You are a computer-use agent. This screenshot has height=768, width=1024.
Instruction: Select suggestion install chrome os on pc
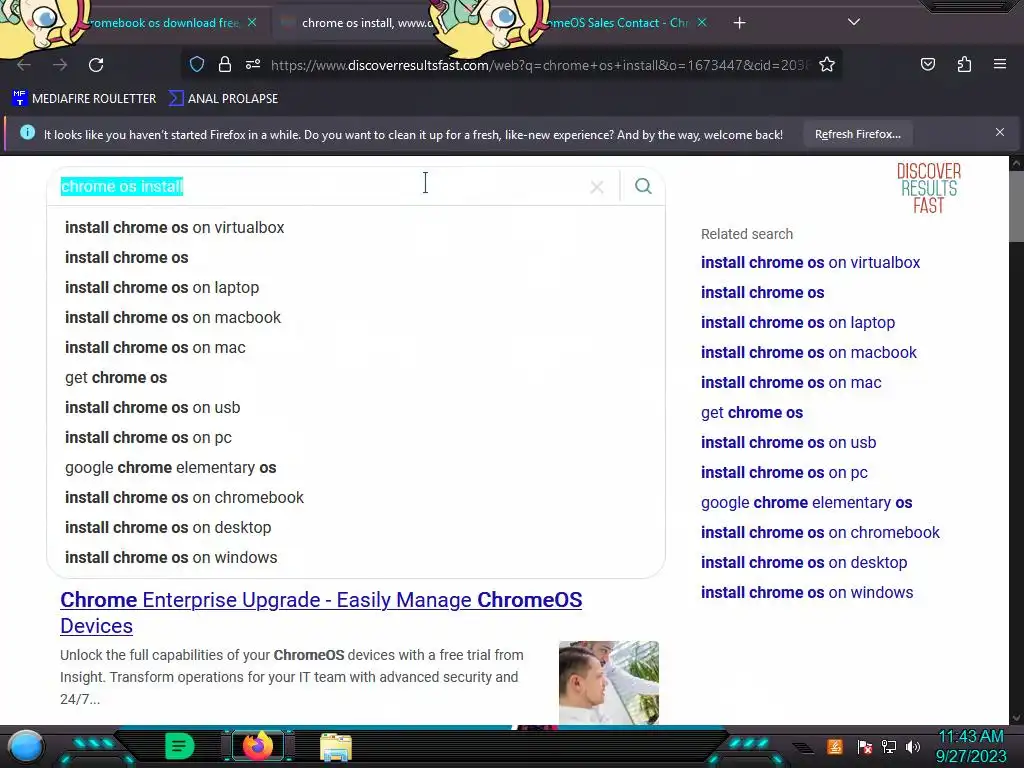pyautogui.click(x=148, y=438)
